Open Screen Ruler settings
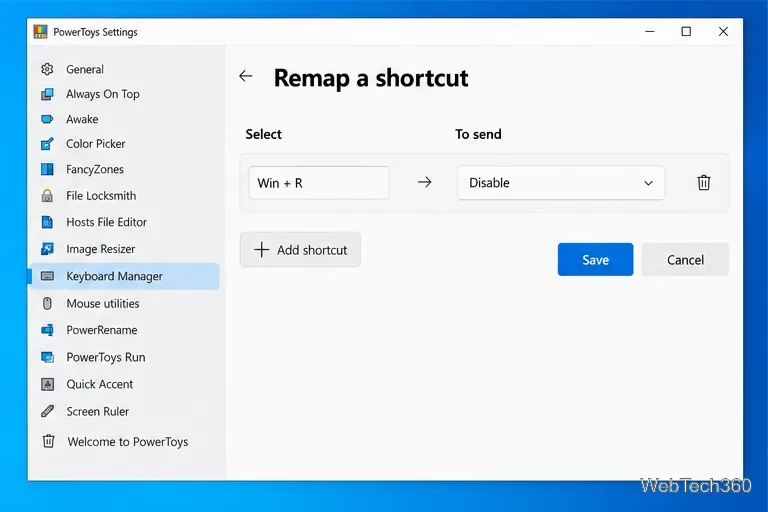The image size is (768, 512). click(x=125, y=412)
